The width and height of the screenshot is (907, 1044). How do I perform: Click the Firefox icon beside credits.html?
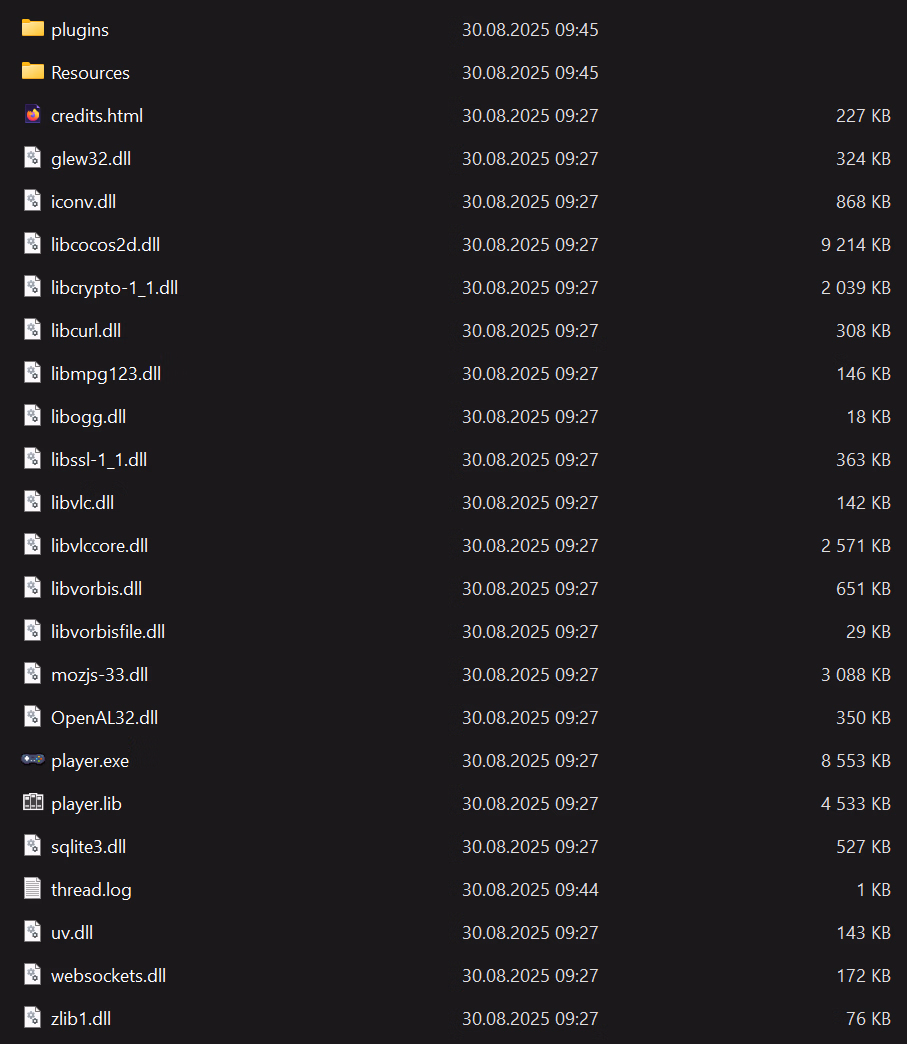tap(33, 115)
